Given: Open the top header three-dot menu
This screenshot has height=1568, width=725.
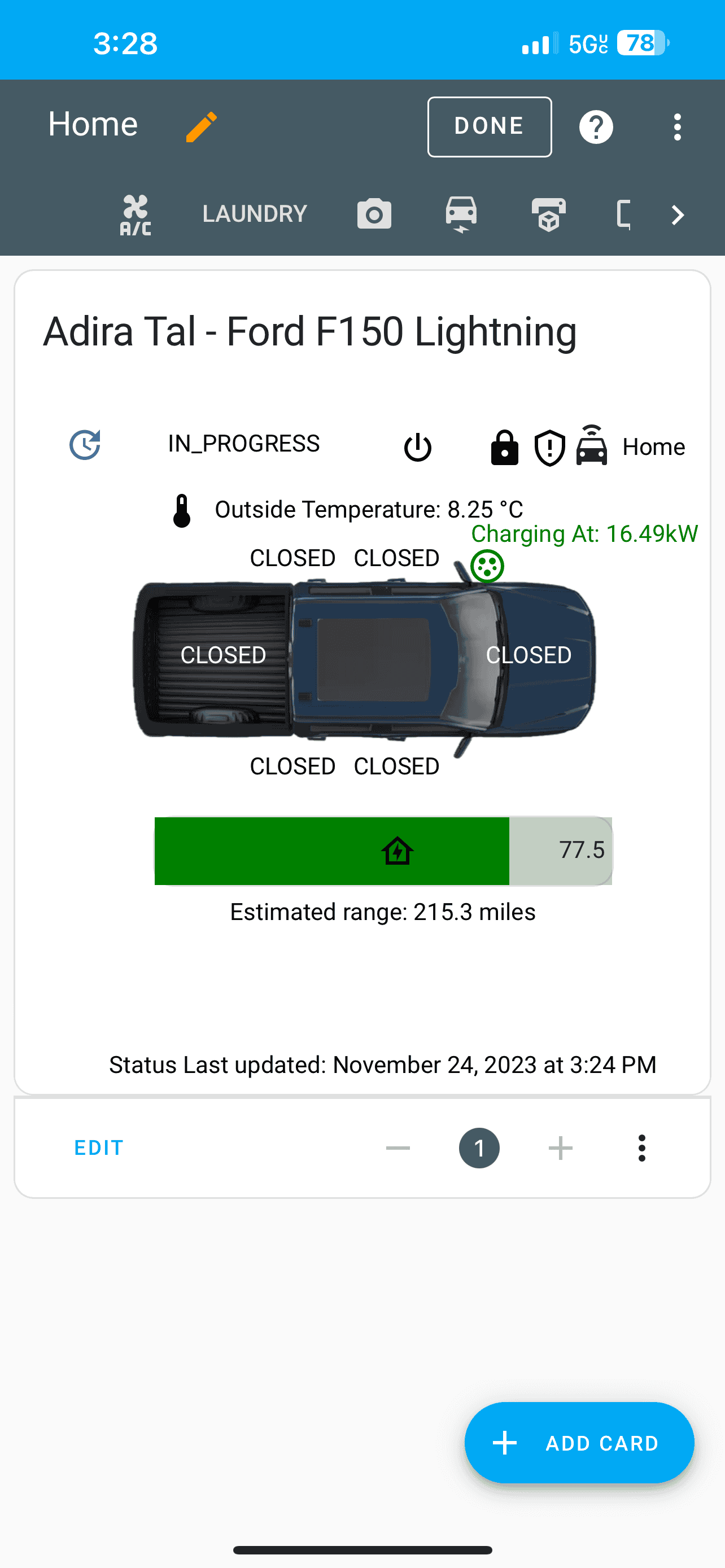Looking at the screenshot, I should (x=677, y=127).
